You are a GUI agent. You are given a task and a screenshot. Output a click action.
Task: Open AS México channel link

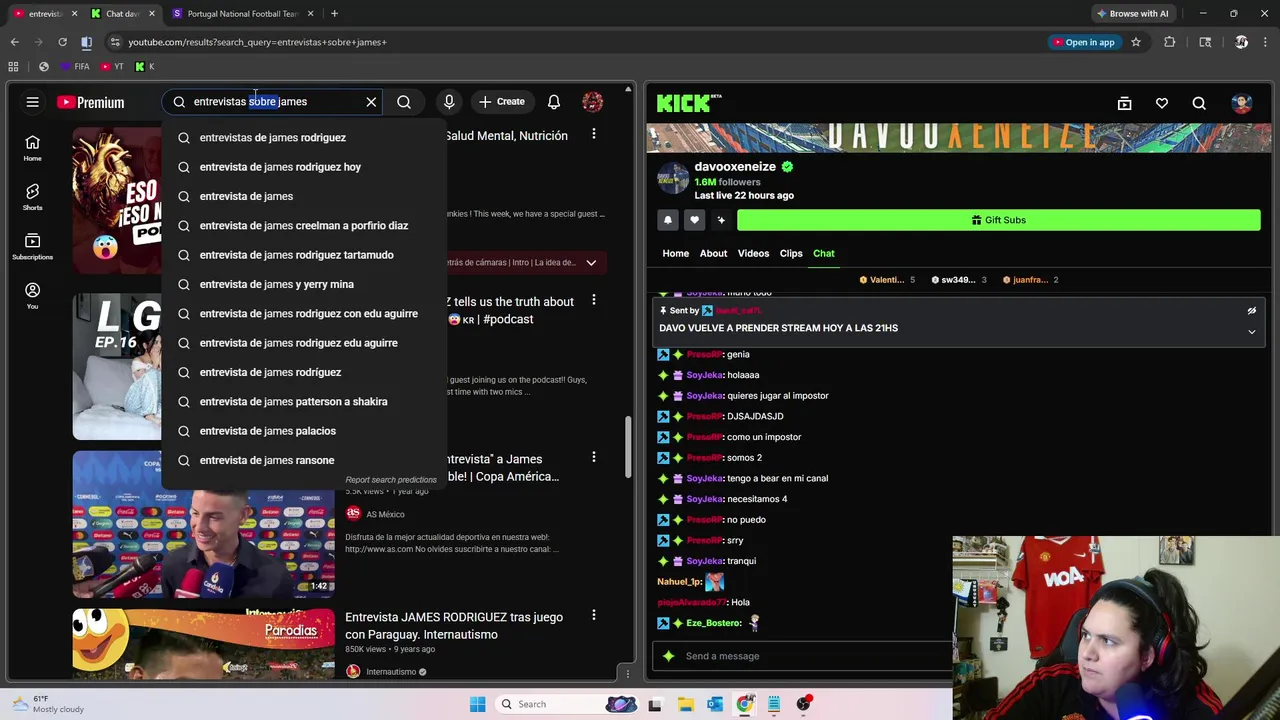click(x=385, y=514)
